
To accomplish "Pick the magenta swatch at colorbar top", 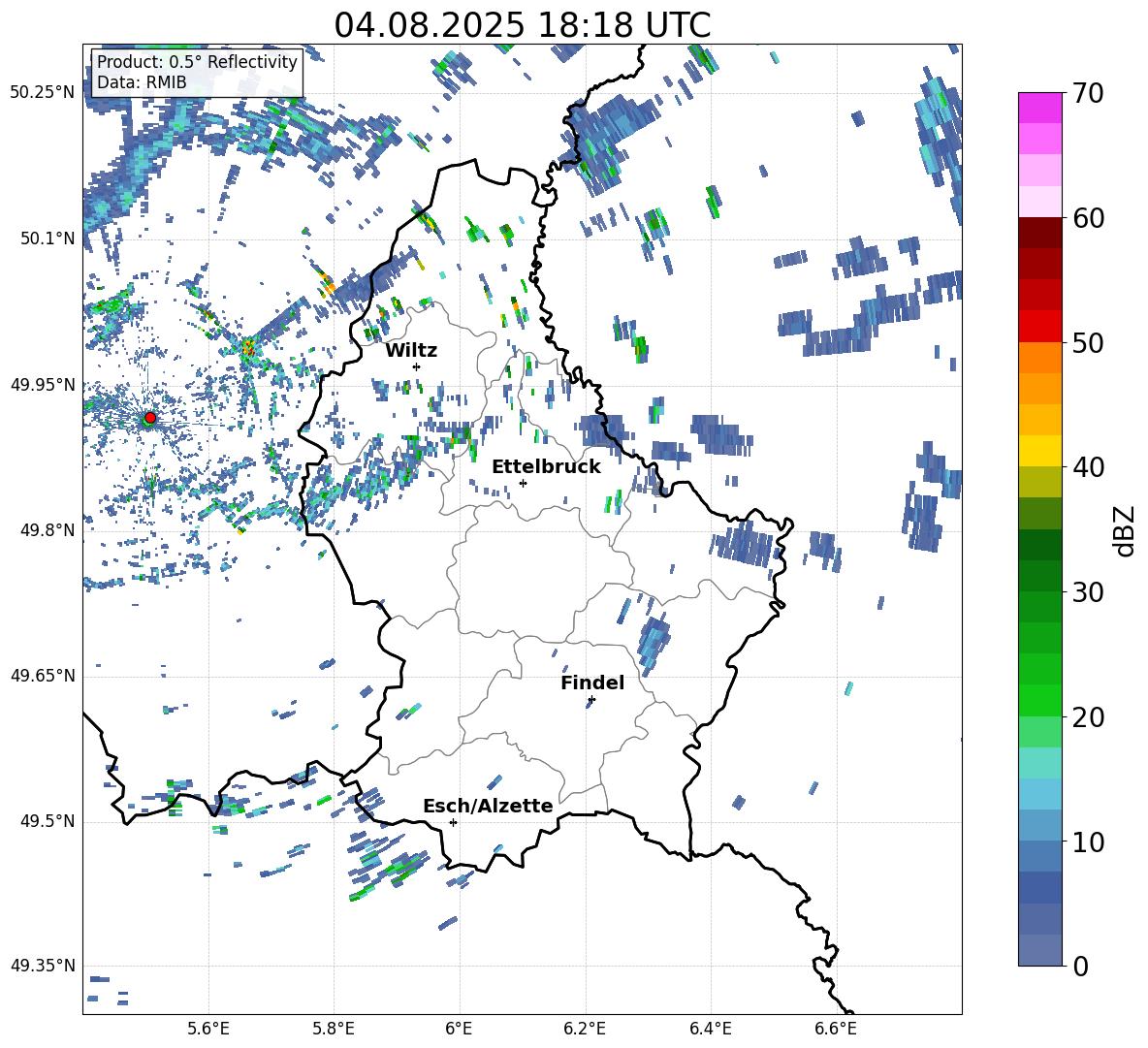I will click(x=1040, y=108).
